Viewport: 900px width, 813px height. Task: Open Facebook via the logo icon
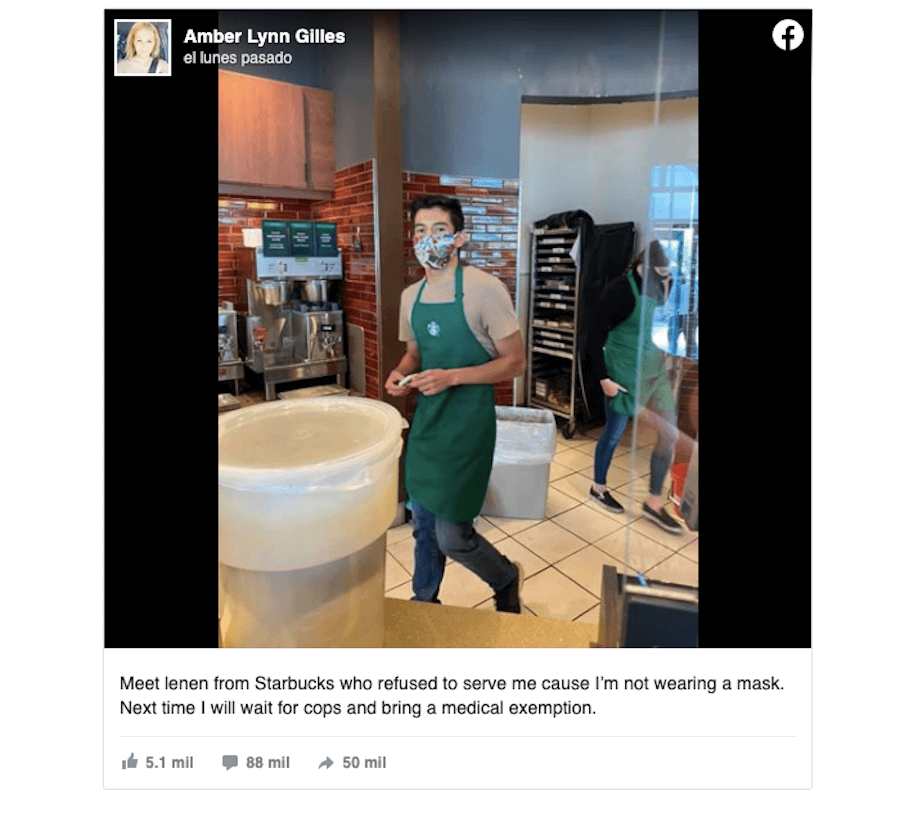point(788,36)
